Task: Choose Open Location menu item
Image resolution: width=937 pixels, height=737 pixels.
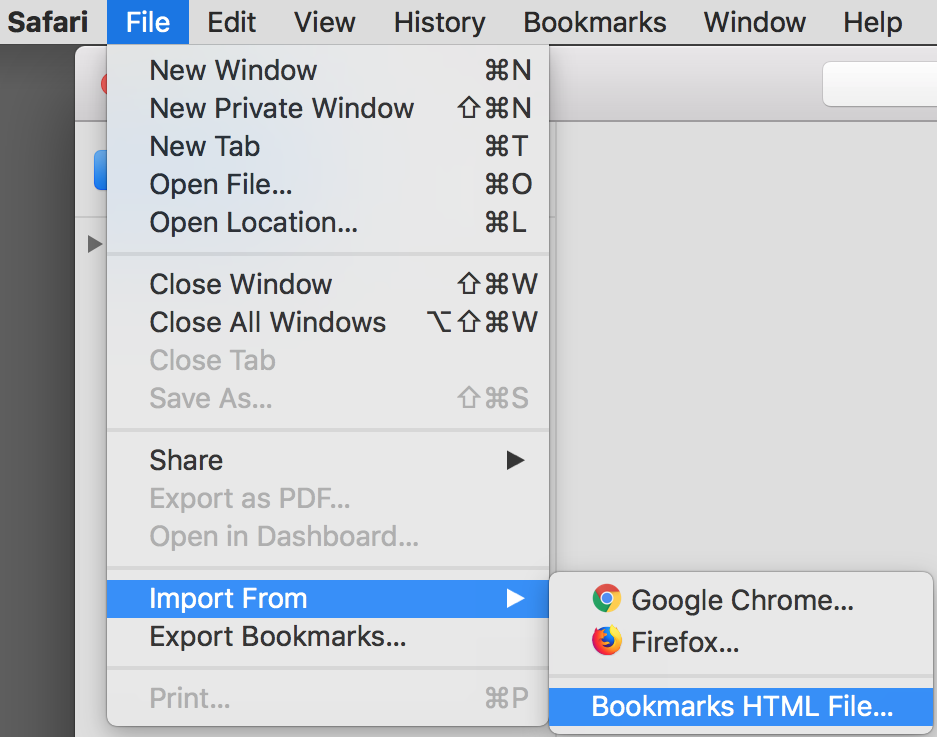Action: click(253, 222)
